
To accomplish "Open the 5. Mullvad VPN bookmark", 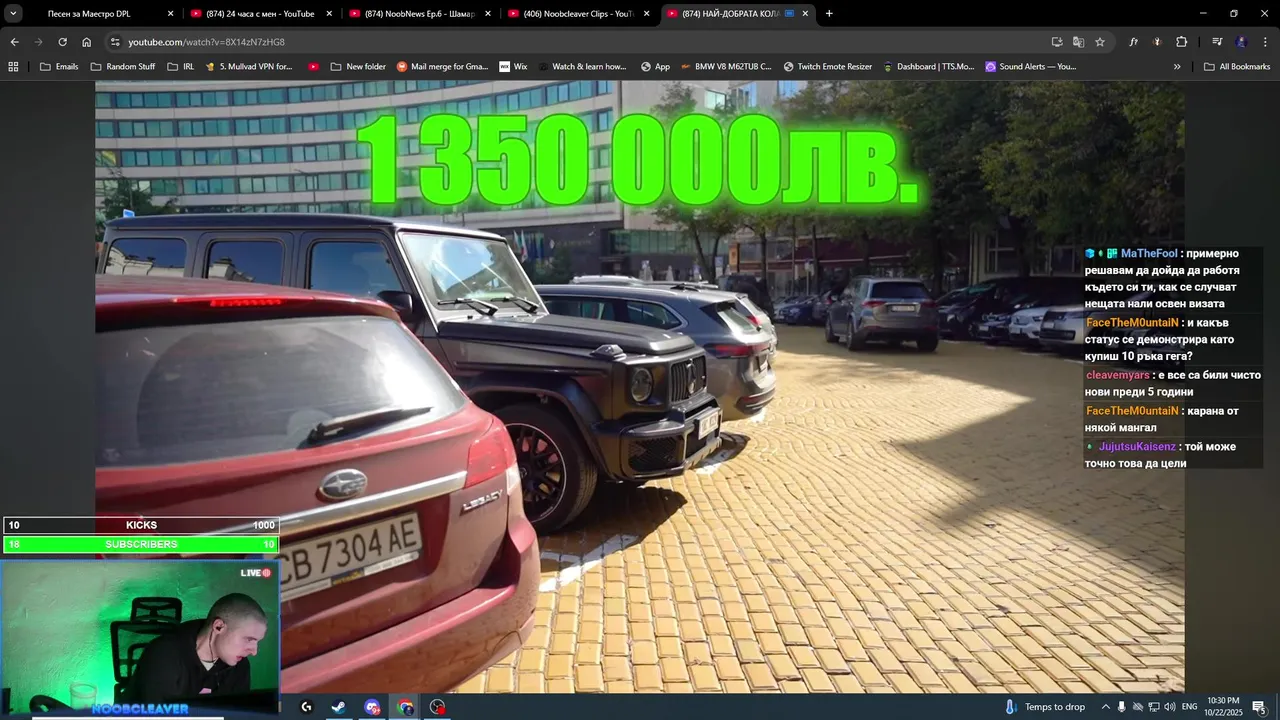I will point(249,67).
